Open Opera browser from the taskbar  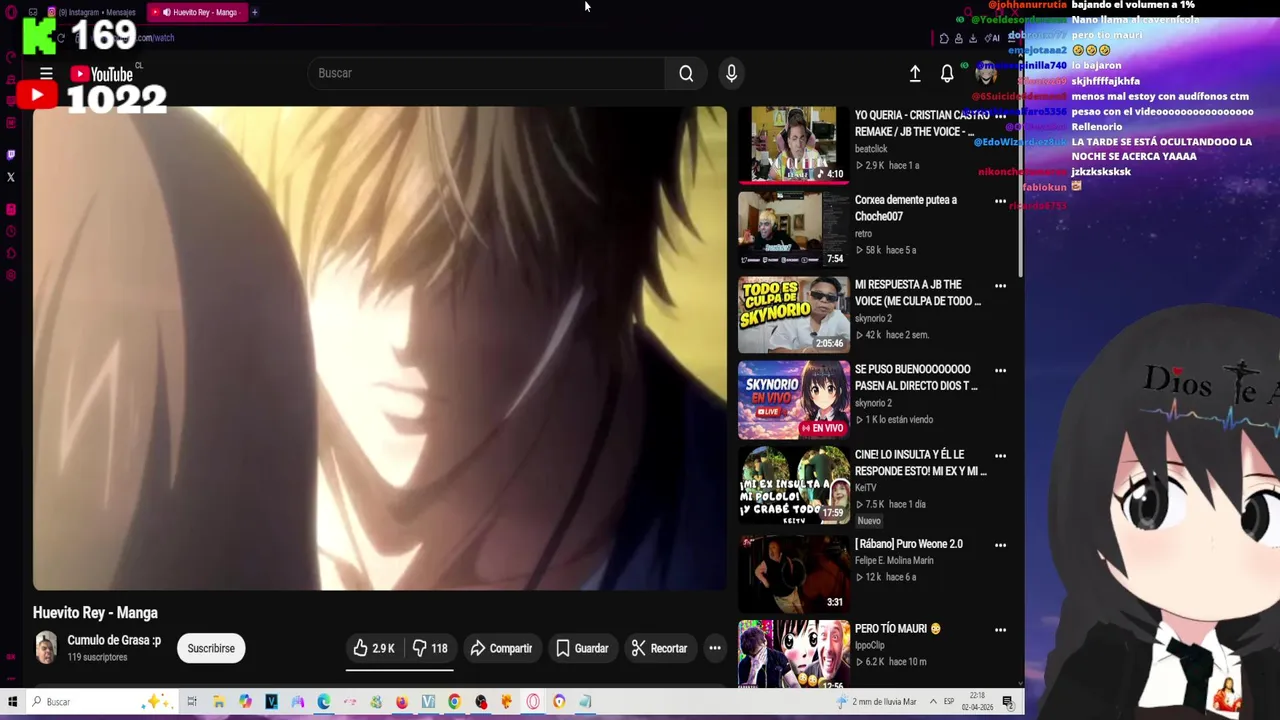click(x=533, y=702)
